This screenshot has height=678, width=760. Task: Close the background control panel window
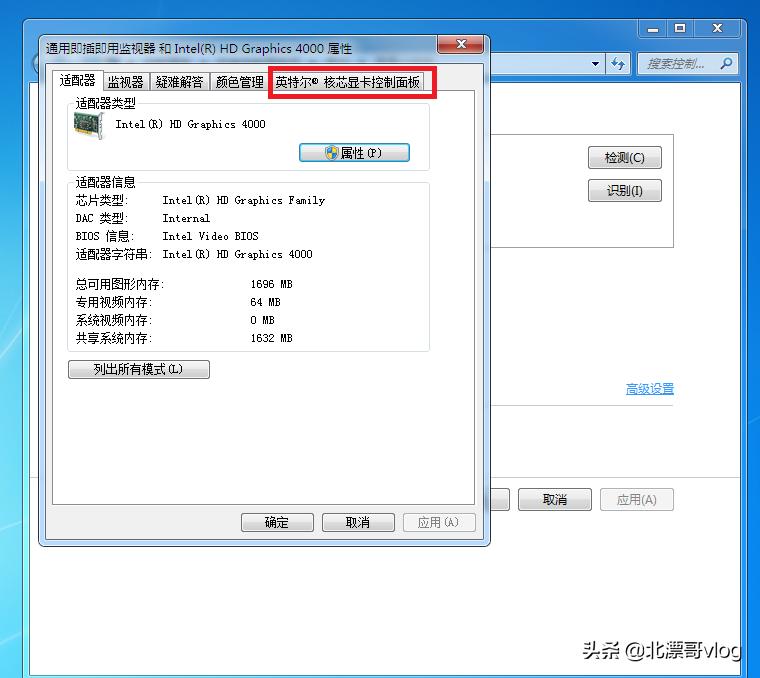[717, 29]
